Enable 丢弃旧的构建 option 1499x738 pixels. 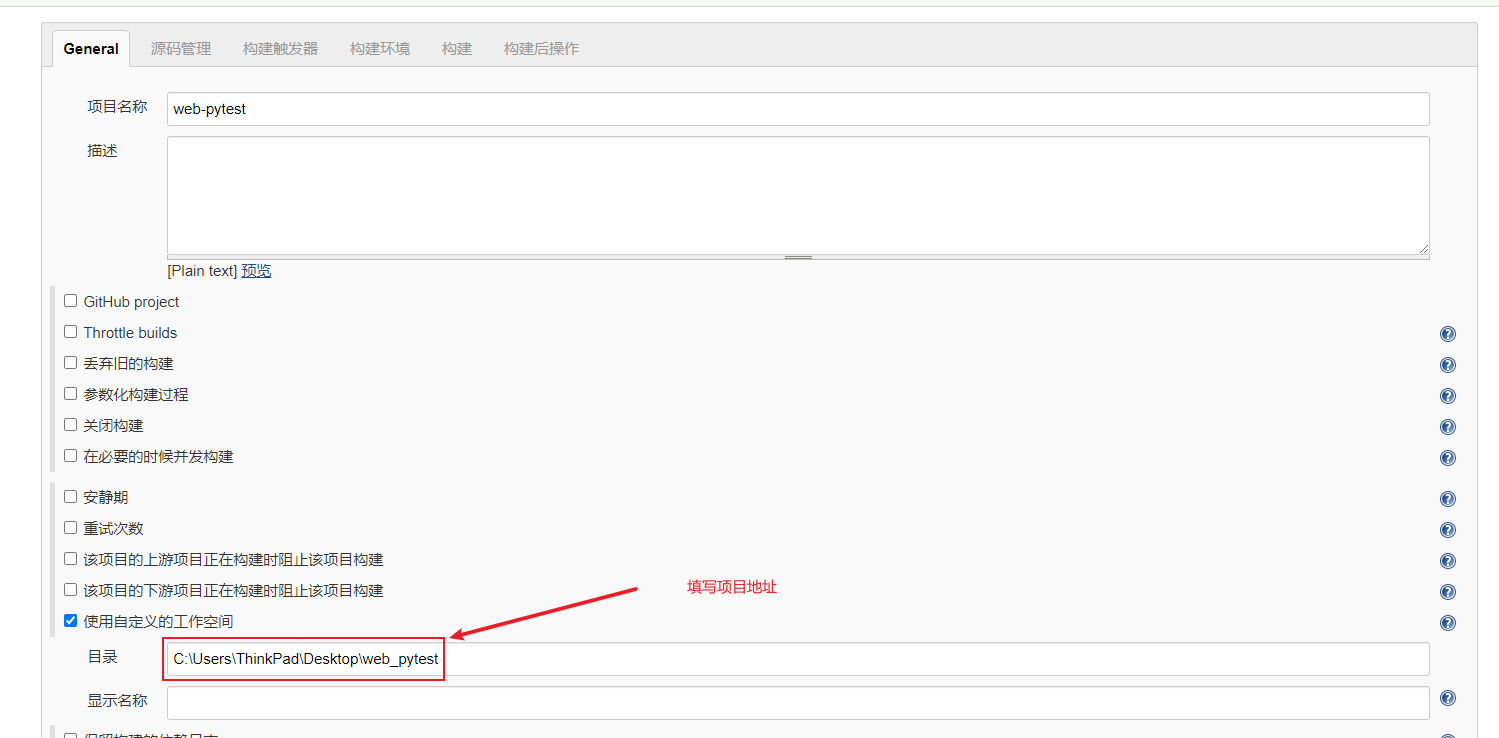(x=70, y=362)
